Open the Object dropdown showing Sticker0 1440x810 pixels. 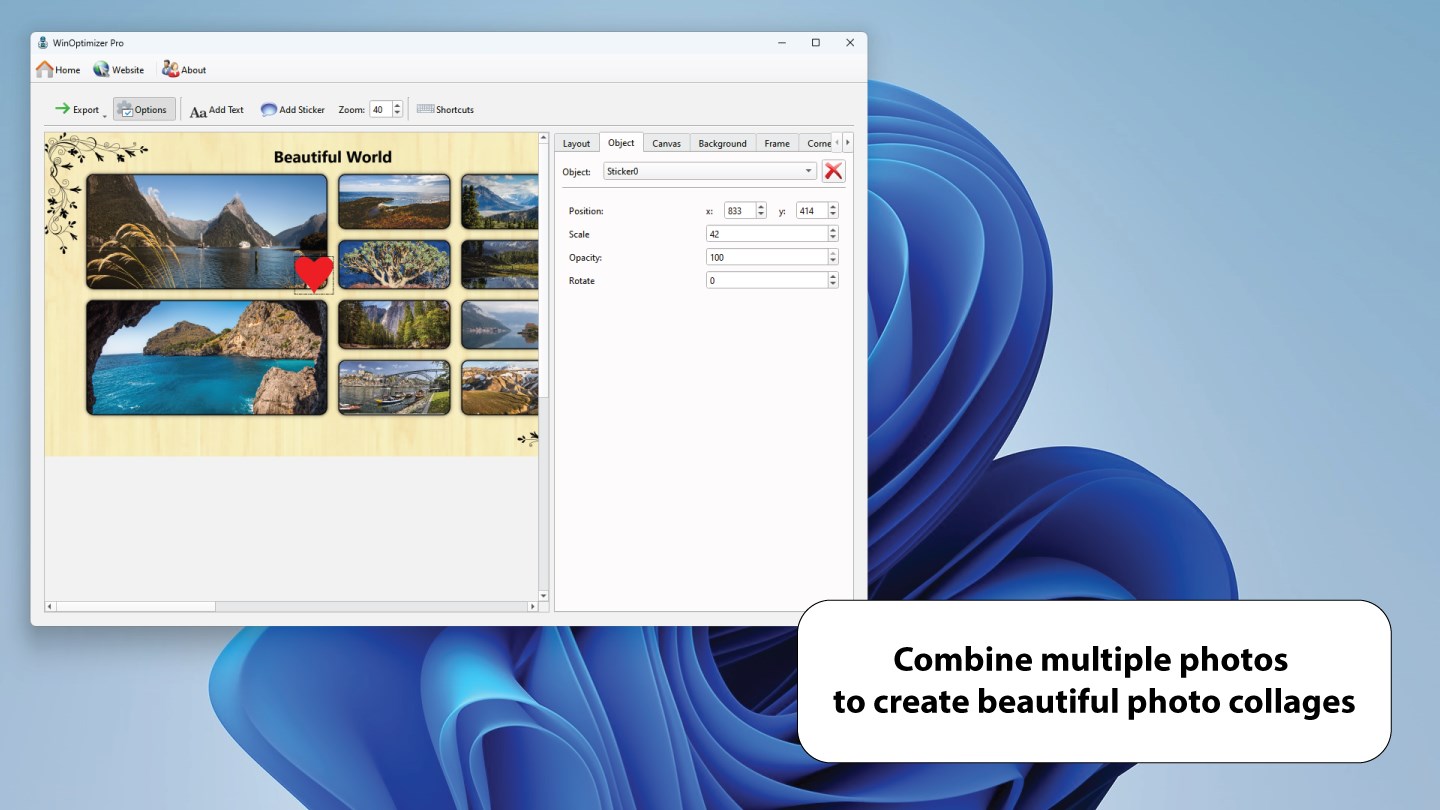[710, 171]
